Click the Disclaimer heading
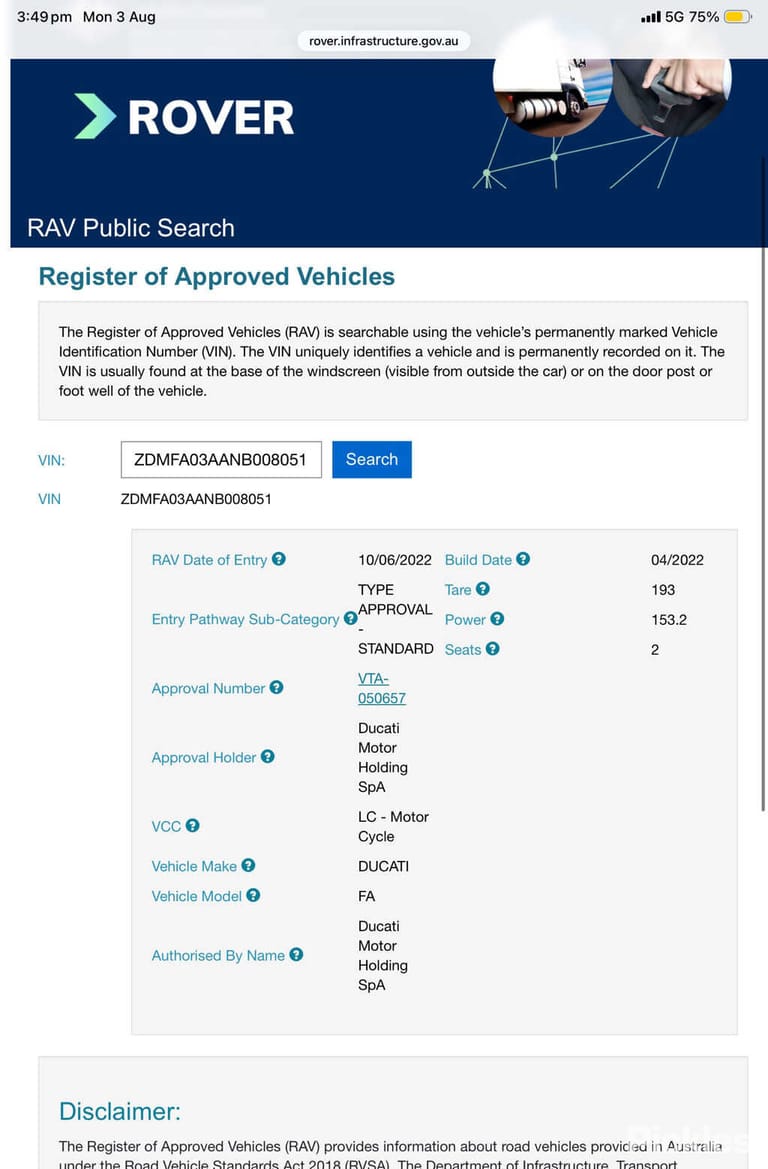Viewport: 768px width, 1169px height. tap(120, 1112)
